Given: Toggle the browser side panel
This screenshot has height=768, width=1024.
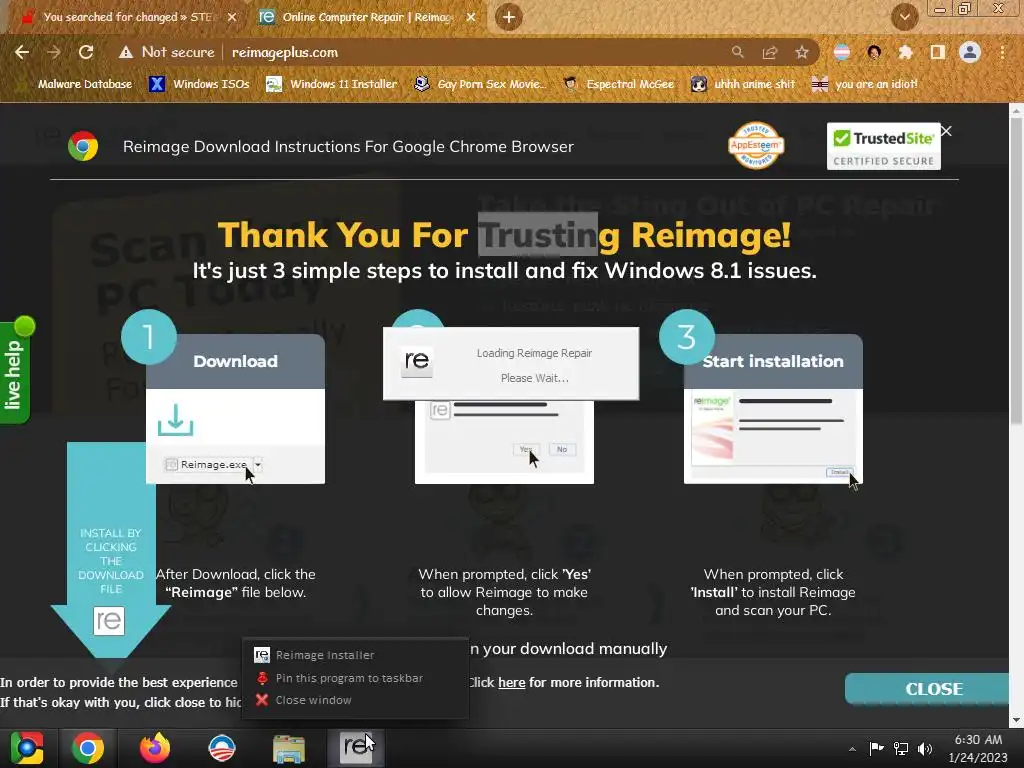Looking at the screenshot, I should [x=938, y=52].
